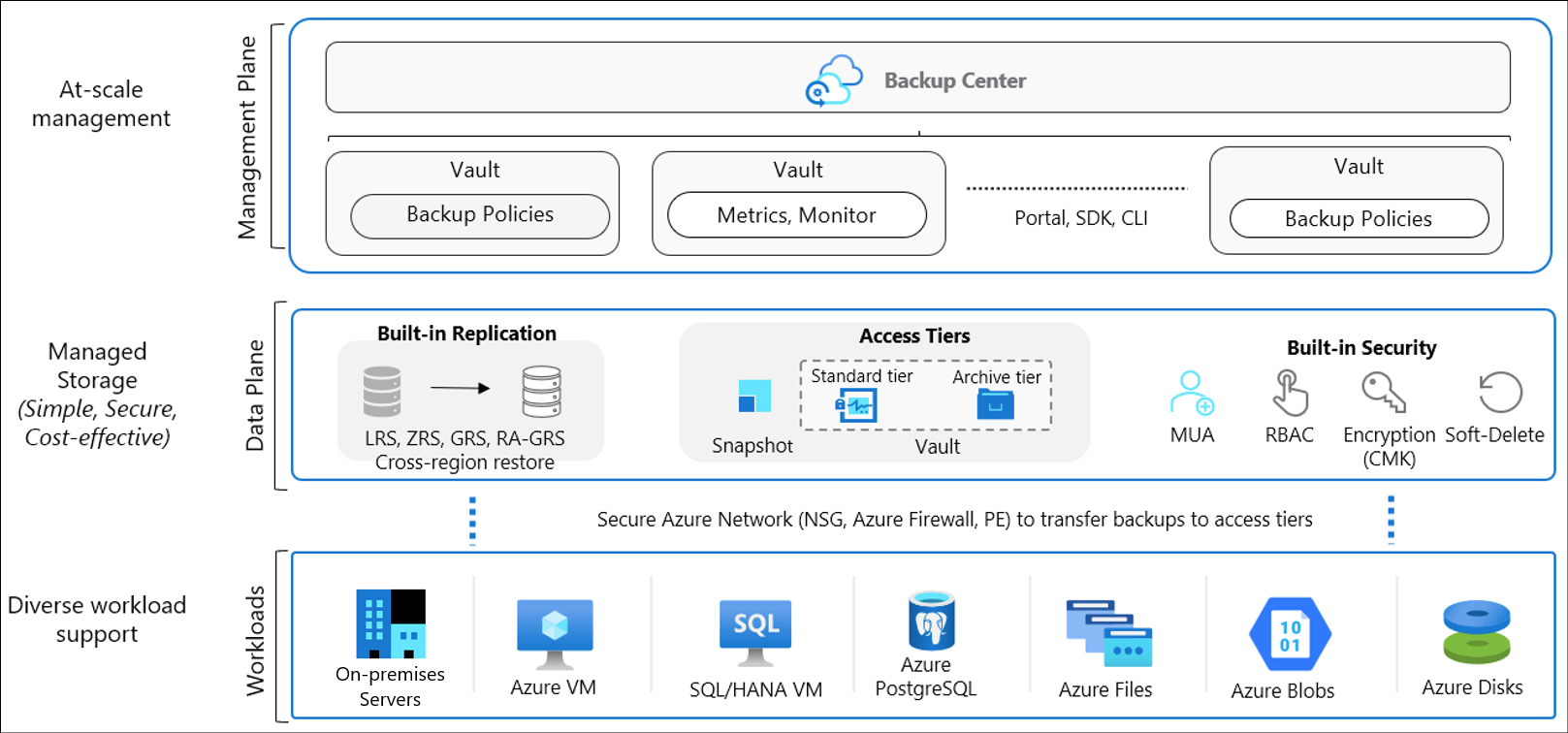Click the Soft-Delete undo arrow icon

click(1500, 393)
